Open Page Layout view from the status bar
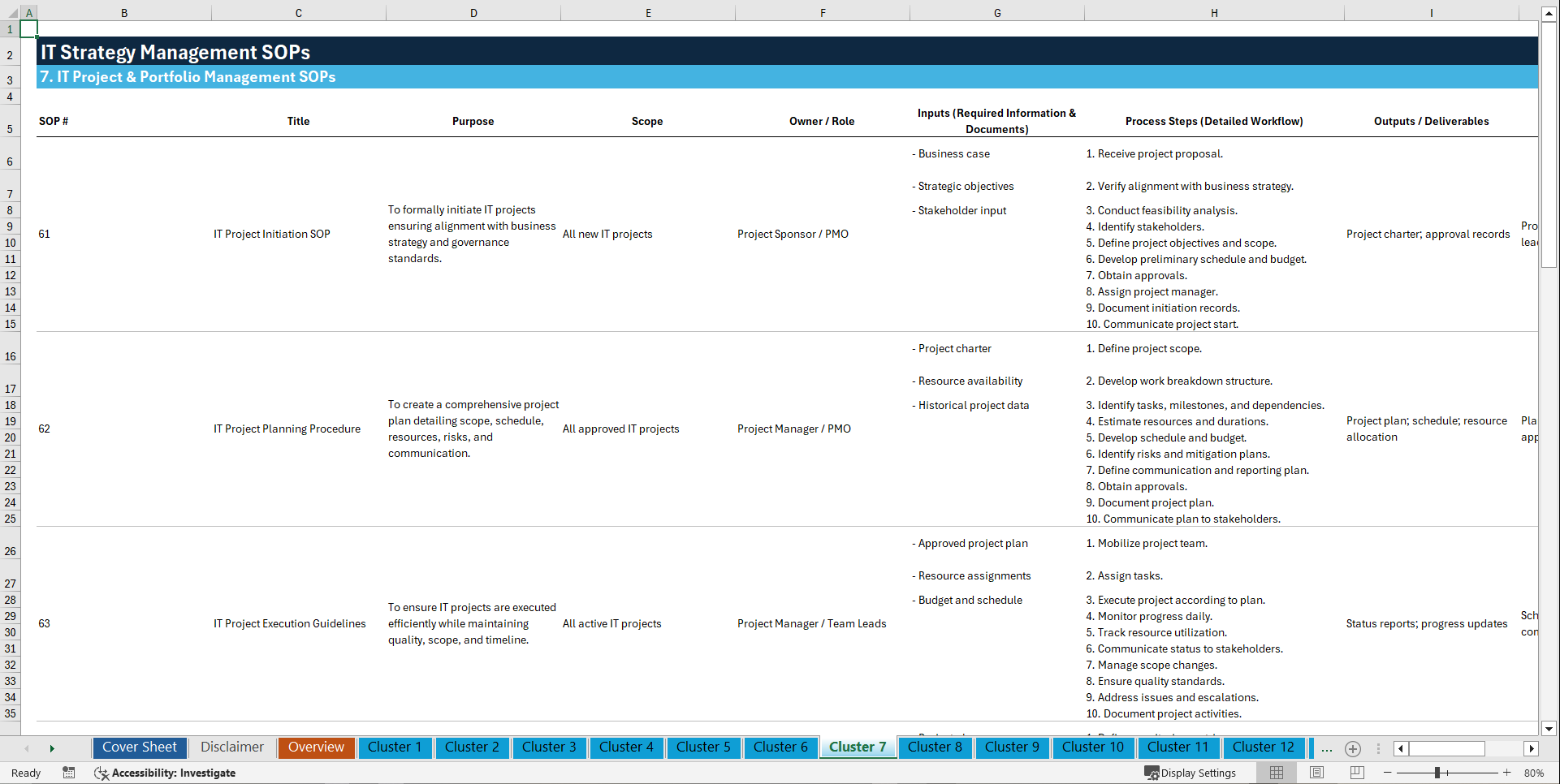 (x=1315, y=773)
